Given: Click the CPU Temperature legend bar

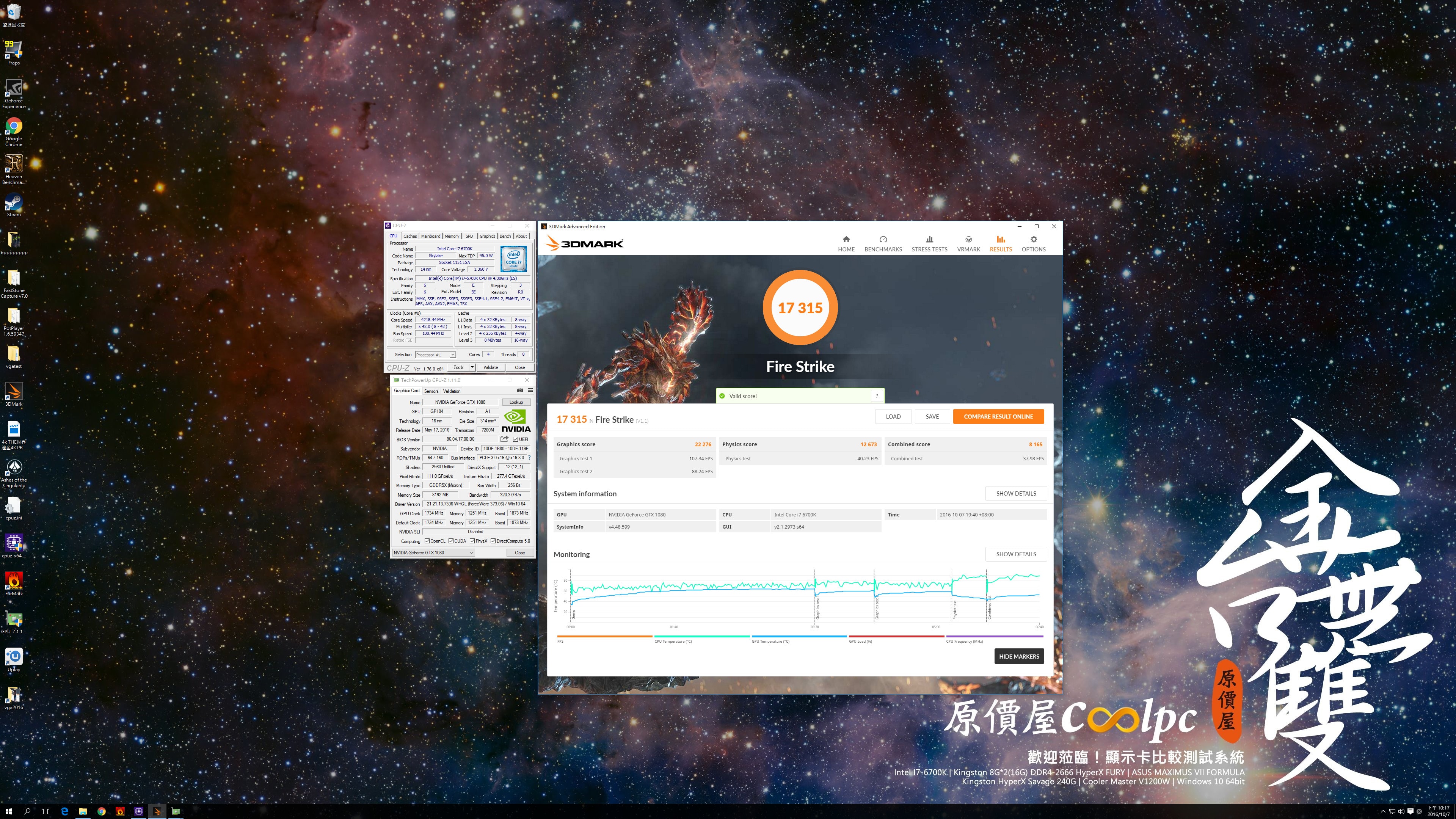Looking at the screenshot, I should click(x=701, y=637).
